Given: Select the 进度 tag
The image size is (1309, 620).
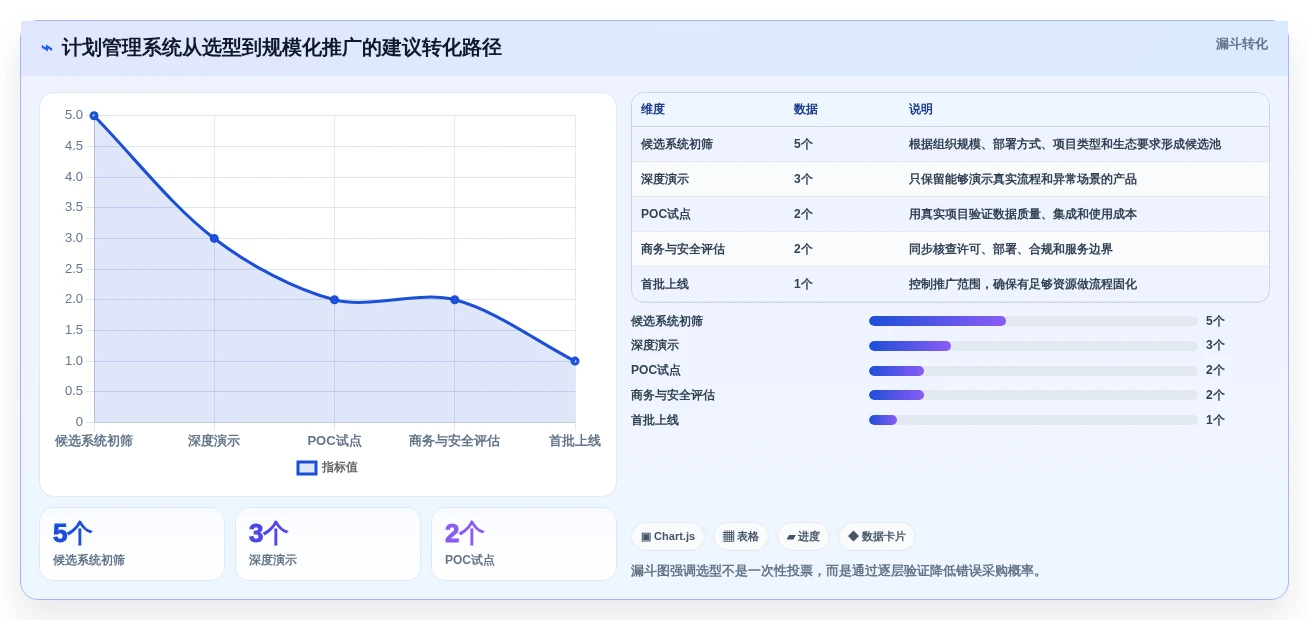Looking at the screenshot, I should coord(803,537).
